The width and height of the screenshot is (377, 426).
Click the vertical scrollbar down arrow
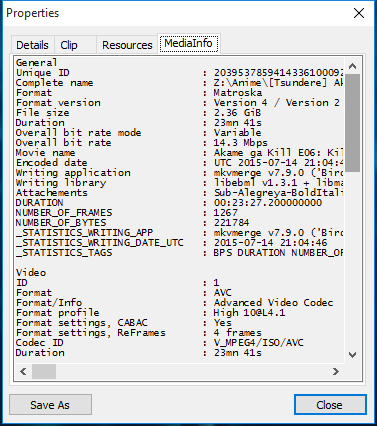coord(352,355)
